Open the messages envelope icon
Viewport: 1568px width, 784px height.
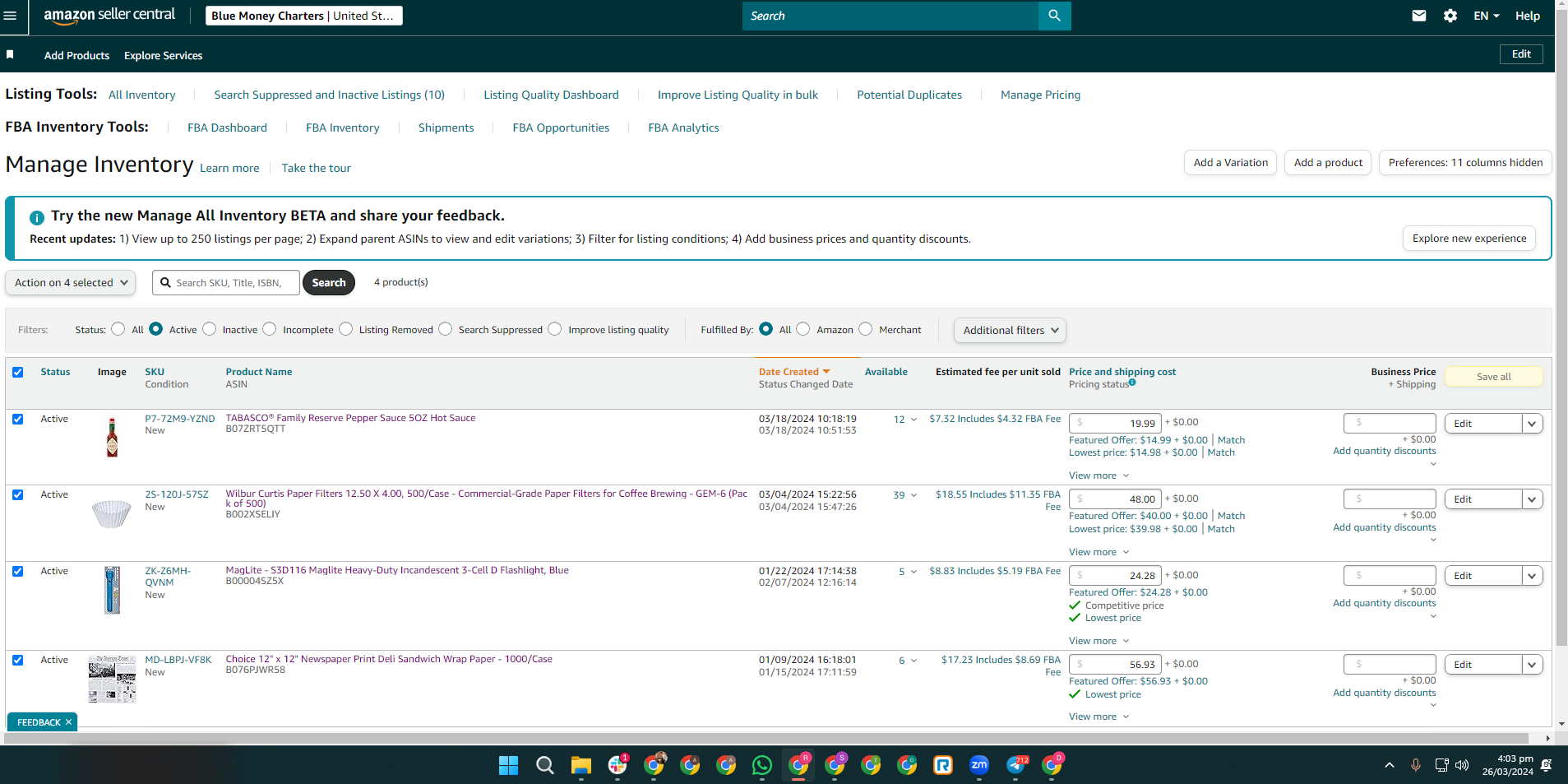pyautogui.click(x=1419, y=16)
